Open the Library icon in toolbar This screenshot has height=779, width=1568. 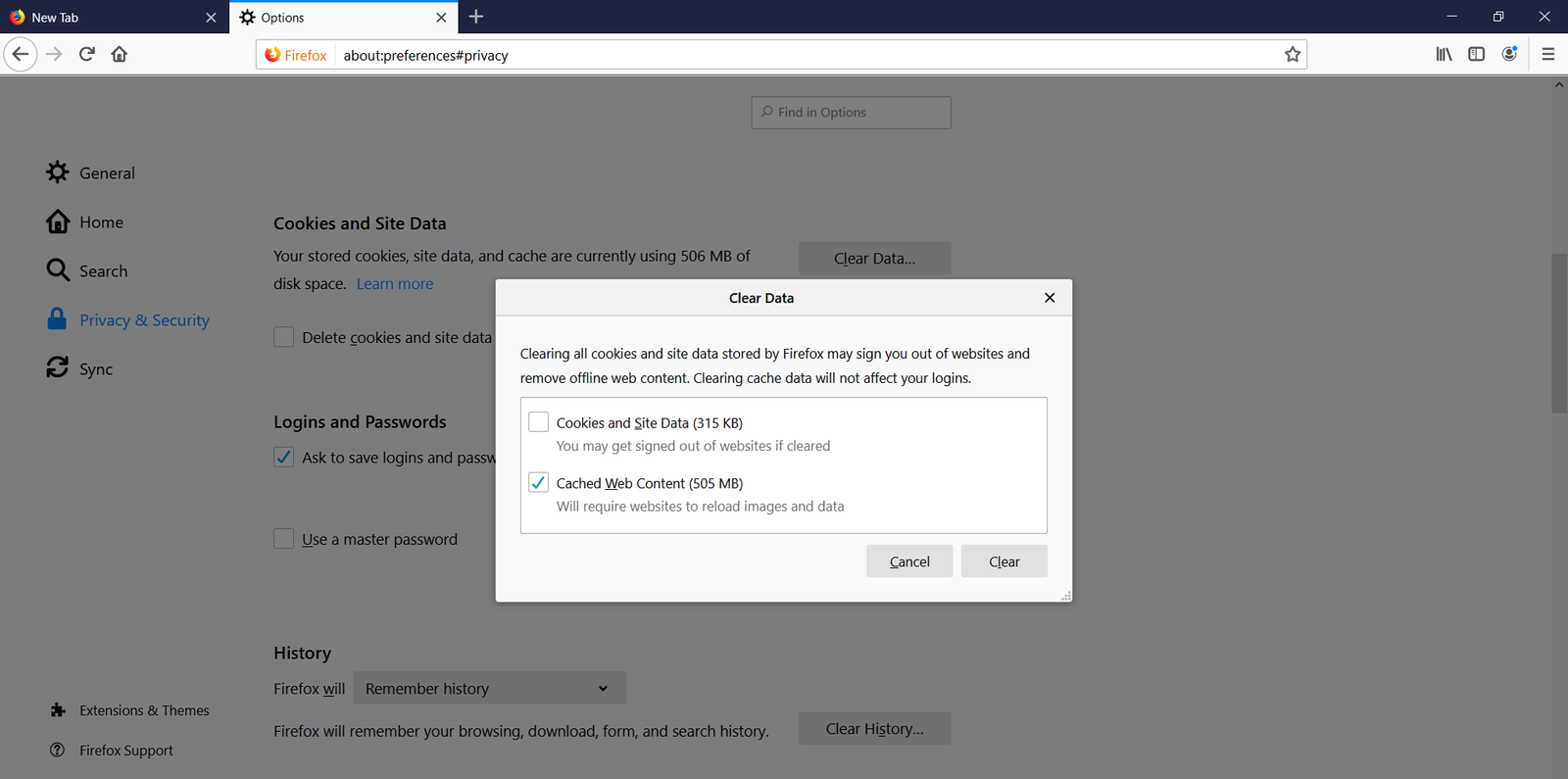point(1444,55)
